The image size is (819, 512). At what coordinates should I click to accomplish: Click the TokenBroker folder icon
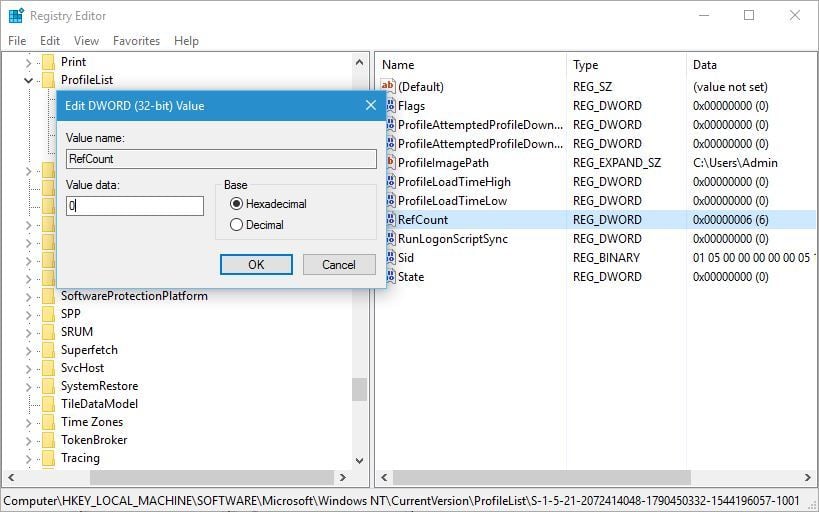click(48, 440)
